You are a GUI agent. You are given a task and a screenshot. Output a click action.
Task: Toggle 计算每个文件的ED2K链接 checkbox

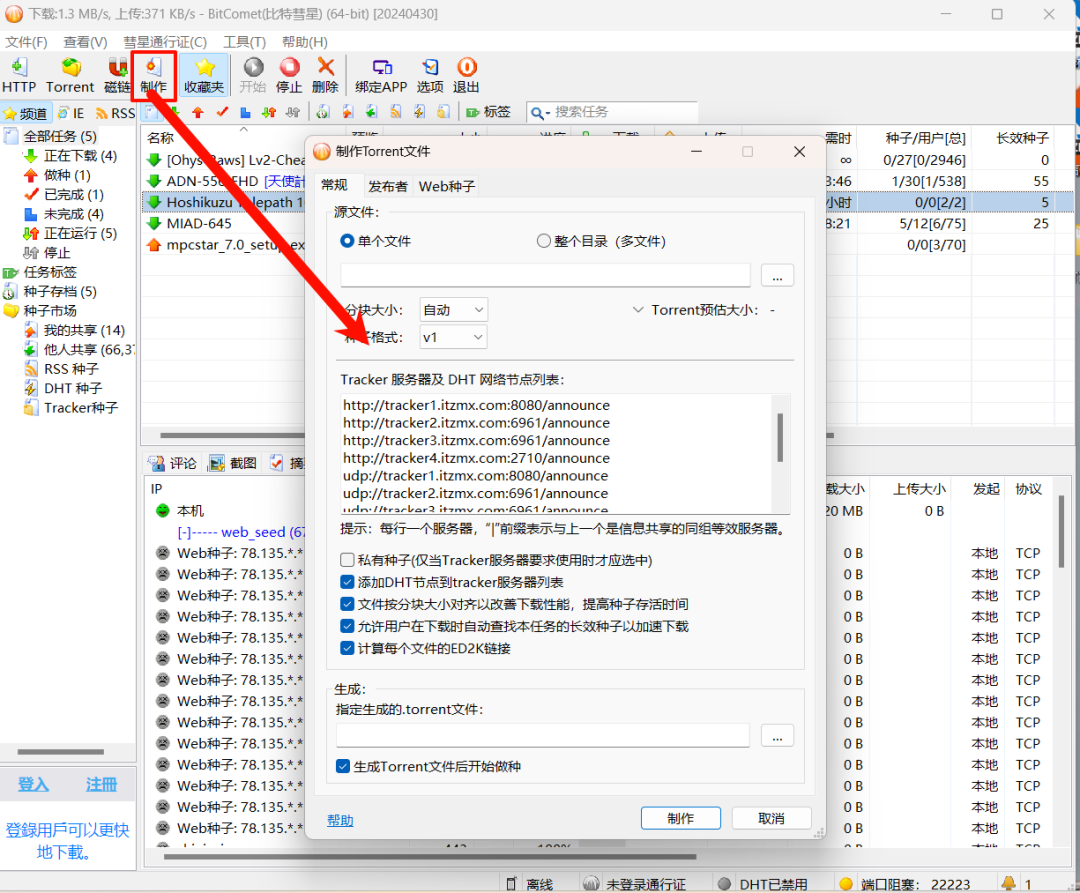348,648
